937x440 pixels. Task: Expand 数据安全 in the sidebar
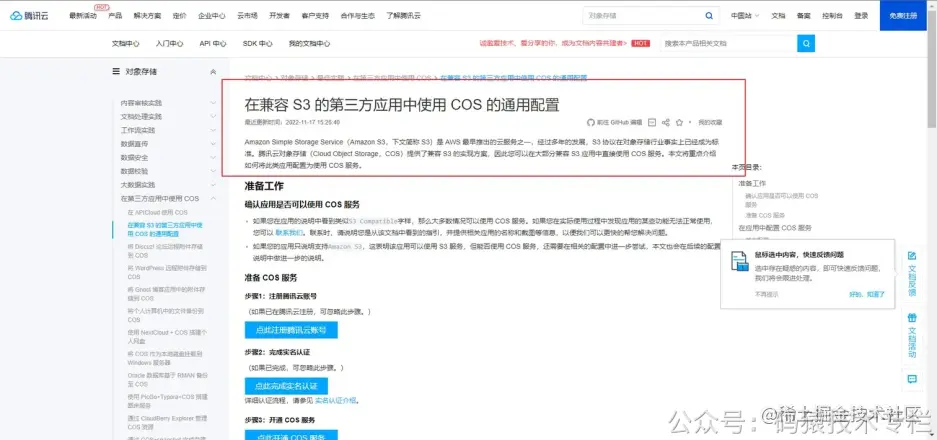(213, 157)
